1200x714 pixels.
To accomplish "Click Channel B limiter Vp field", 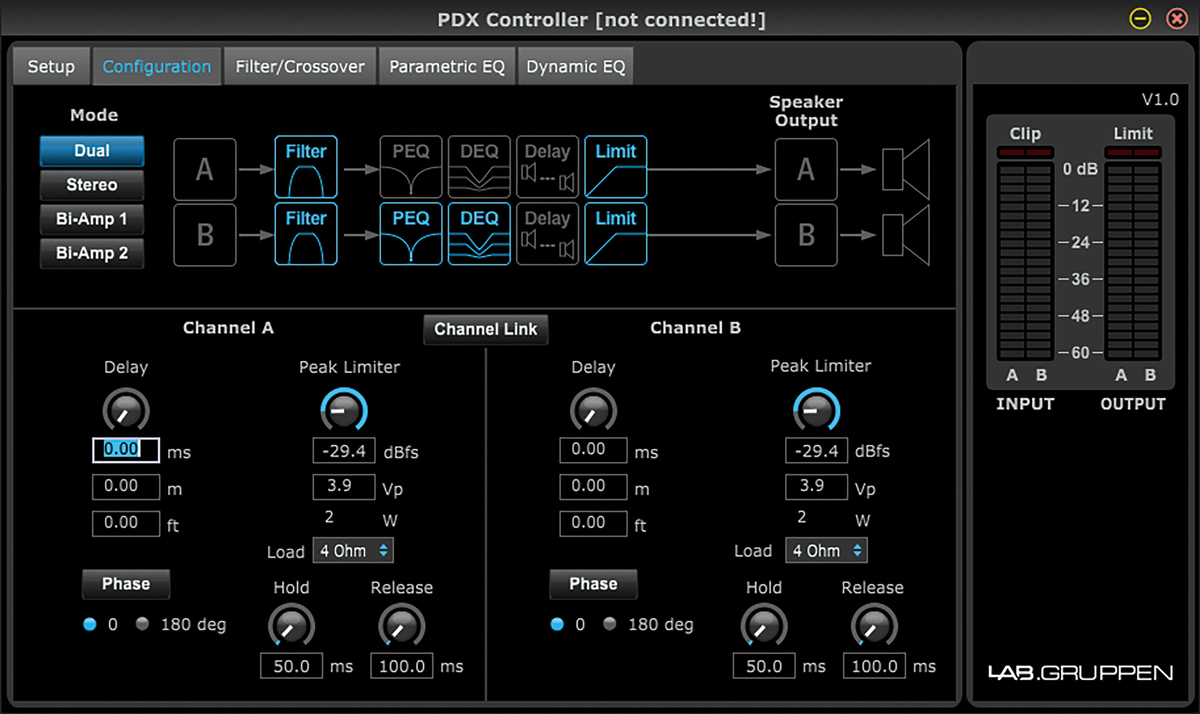I will pyautogui.click(x=816, y=487).
